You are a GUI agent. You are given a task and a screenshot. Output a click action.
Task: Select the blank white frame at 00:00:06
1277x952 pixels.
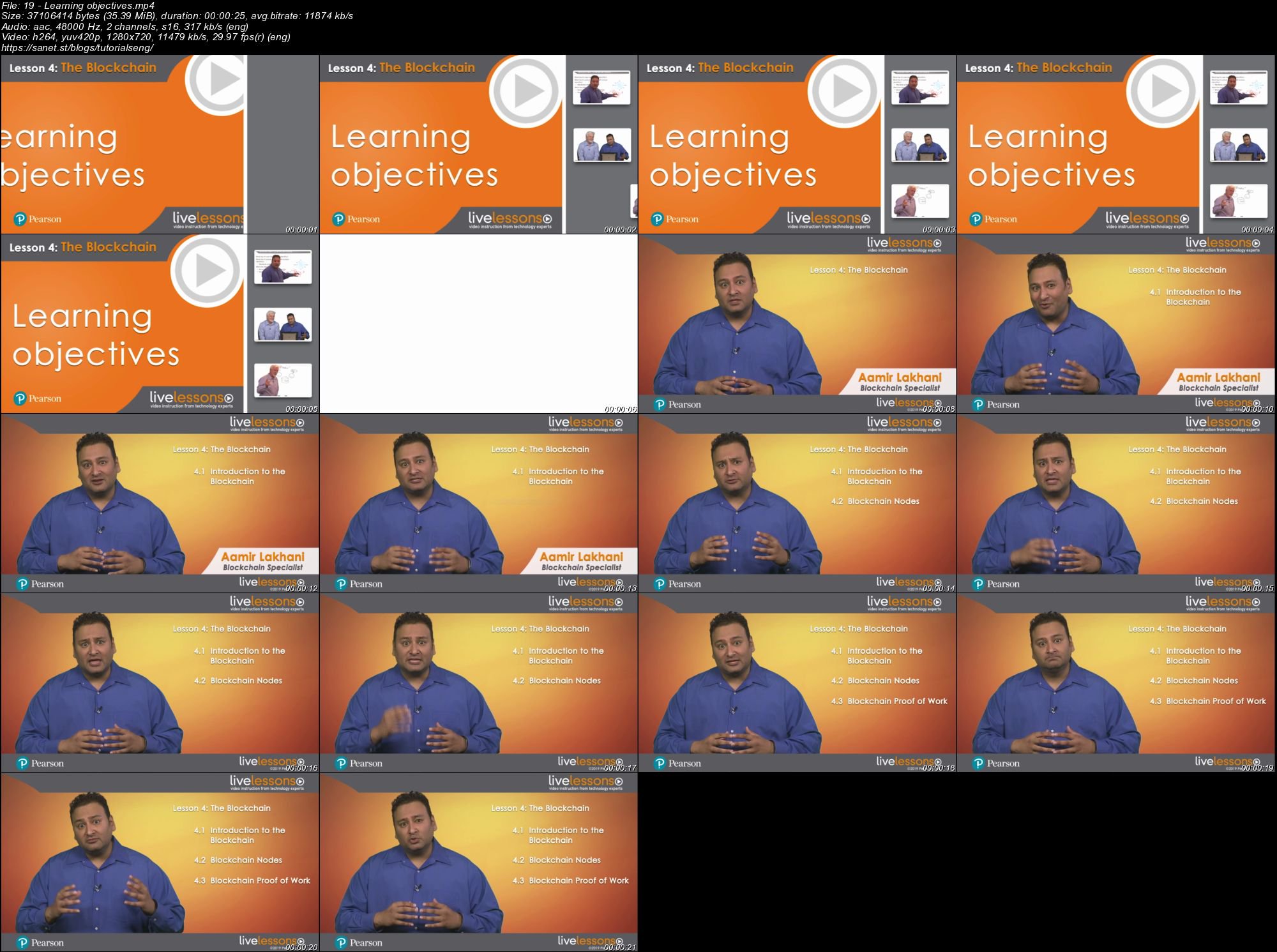478,323
